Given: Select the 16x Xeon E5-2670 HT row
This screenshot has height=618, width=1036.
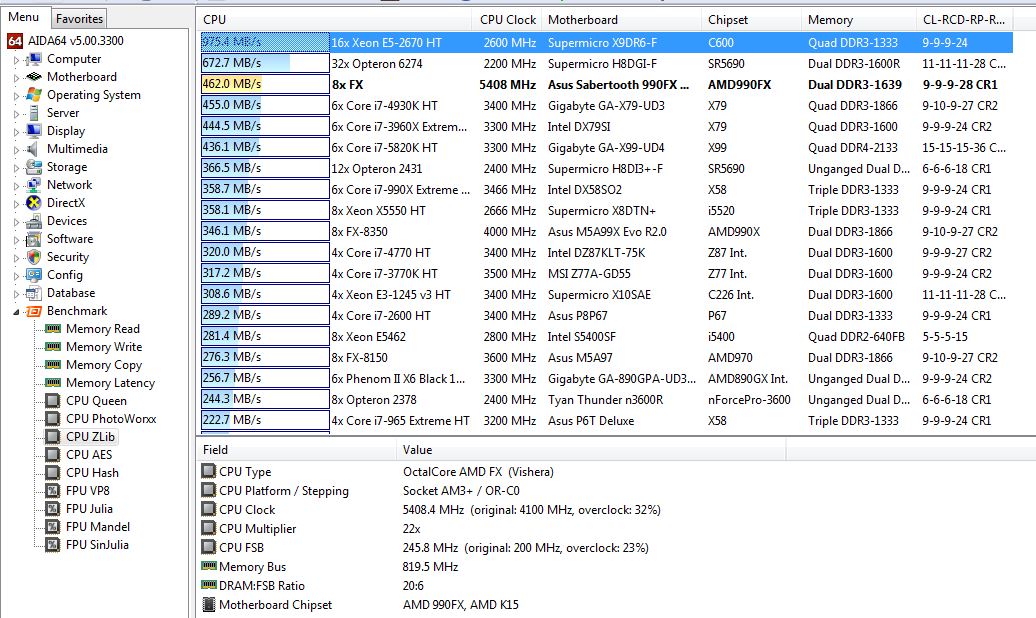Looking at the screenshot, I should 607,43.
